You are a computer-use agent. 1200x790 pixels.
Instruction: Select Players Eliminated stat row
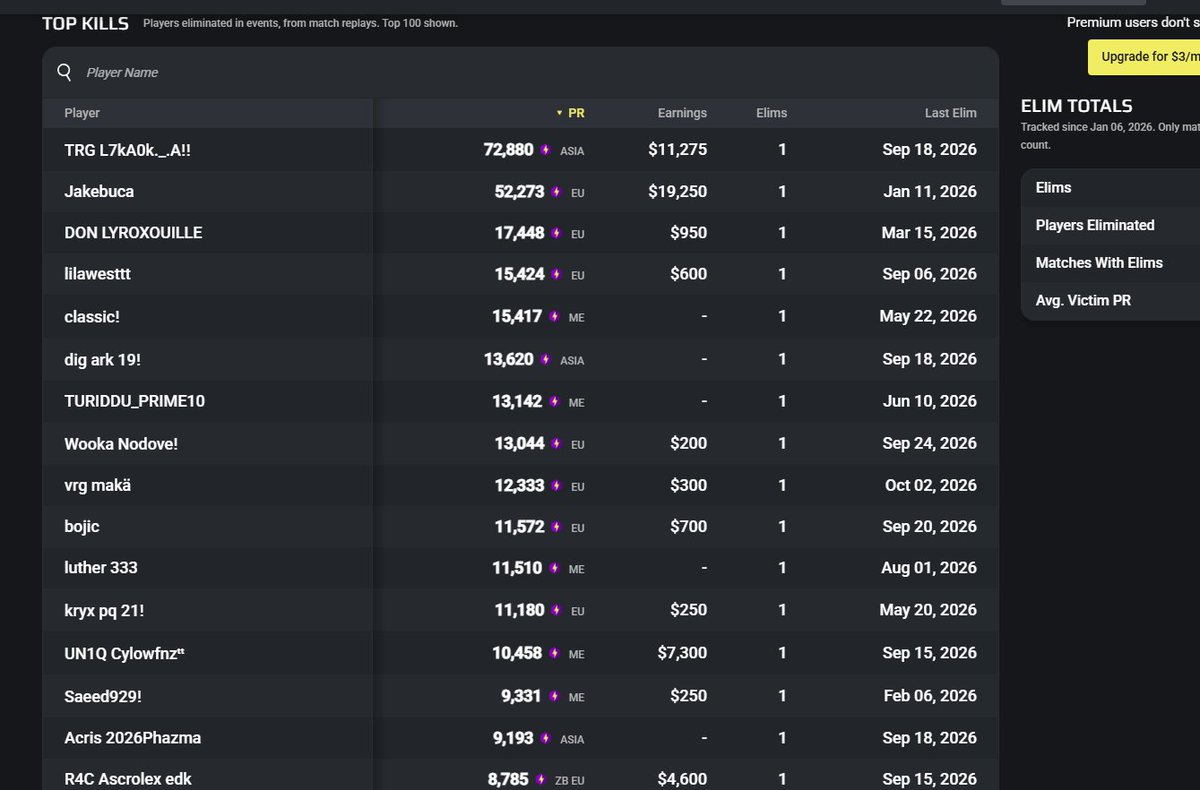(x=1111, y=225)
